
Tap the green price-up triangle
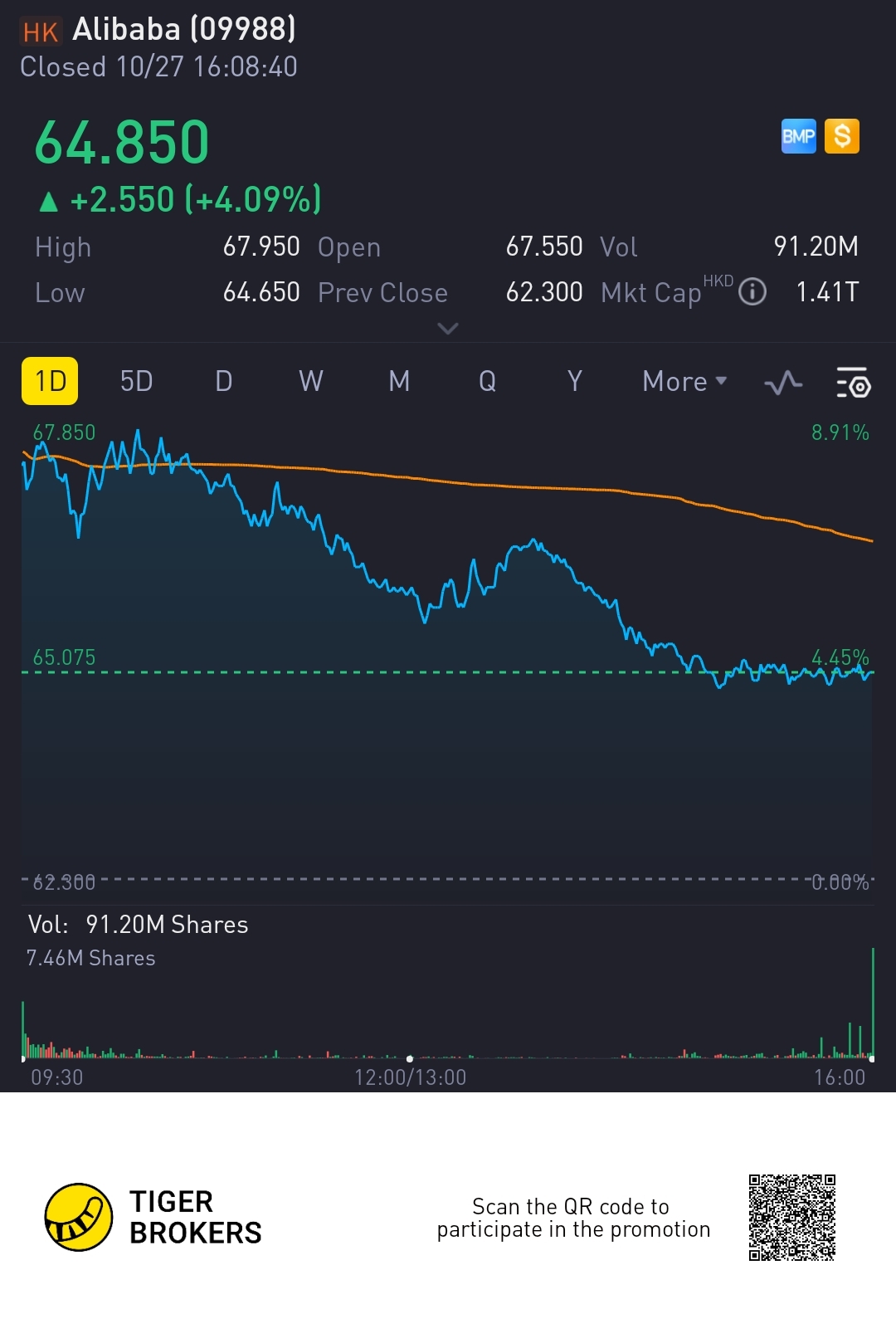point(49,201)
